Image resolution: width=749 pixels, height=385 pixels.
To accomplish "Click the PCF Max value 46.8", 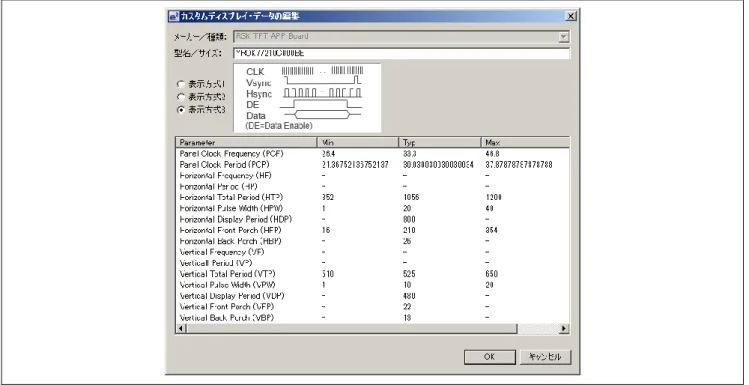I will [x=492, y=154].
